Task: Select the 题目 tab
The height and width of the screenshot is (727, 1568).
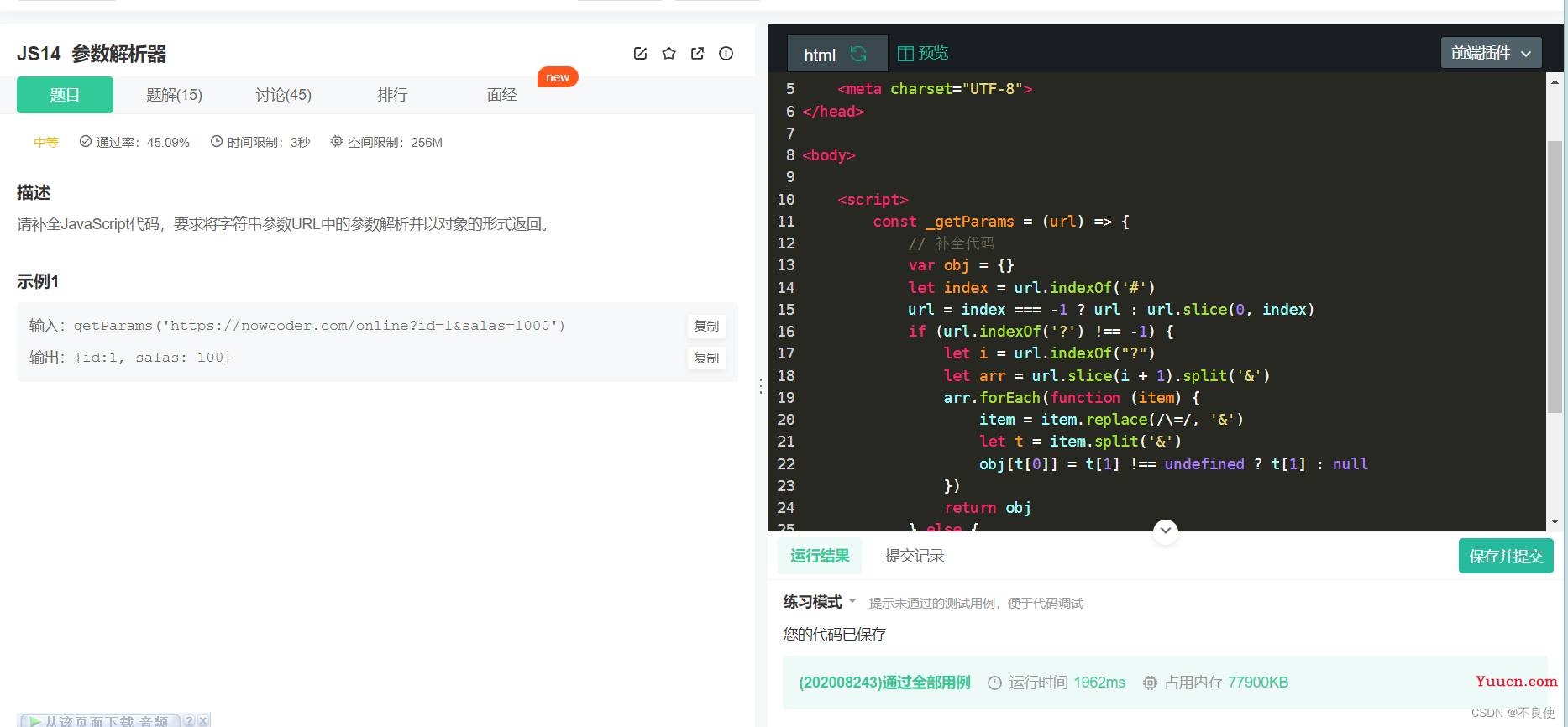Action: [65, 95]
